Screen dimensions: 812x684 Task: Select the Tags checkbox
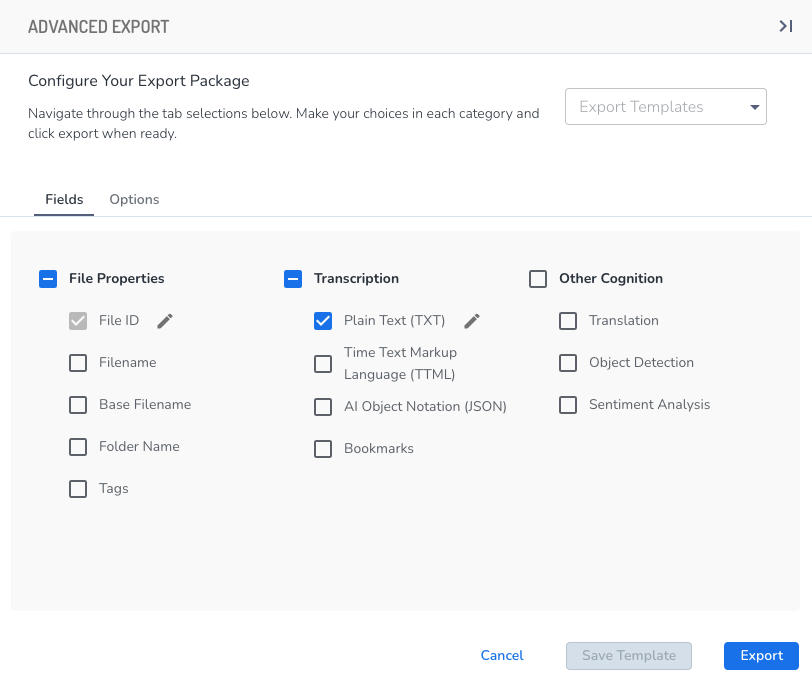point(78,488)
